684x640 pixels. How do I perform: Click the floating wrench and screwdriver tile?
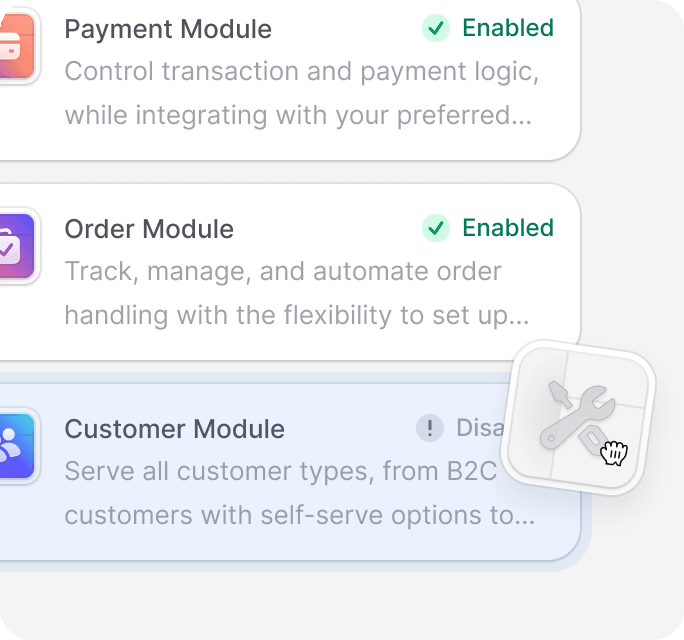578,418
